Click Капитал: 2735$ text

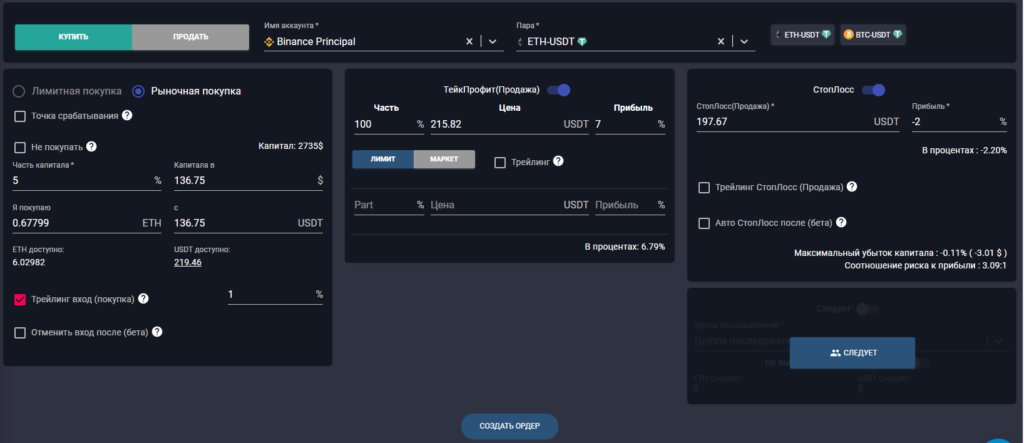[x=291, y=146]
